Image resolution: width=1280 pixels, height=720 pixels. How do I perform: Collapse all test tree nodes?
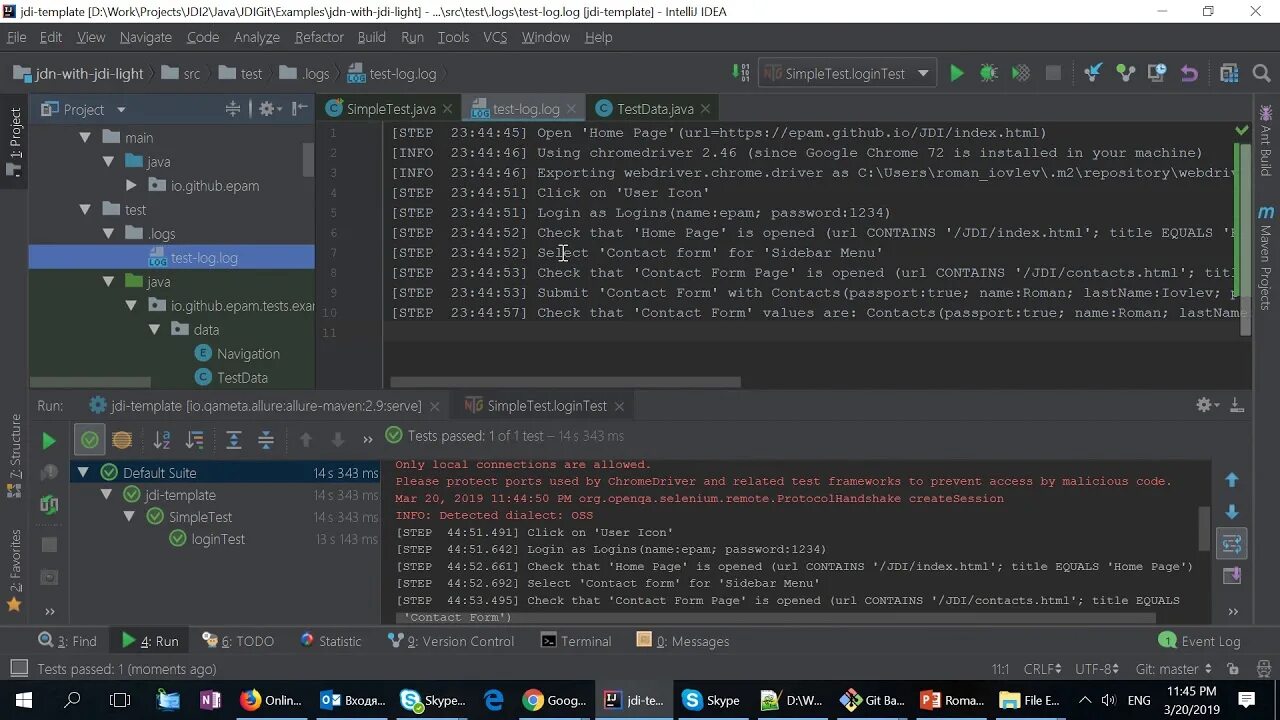tap(266, 439)
